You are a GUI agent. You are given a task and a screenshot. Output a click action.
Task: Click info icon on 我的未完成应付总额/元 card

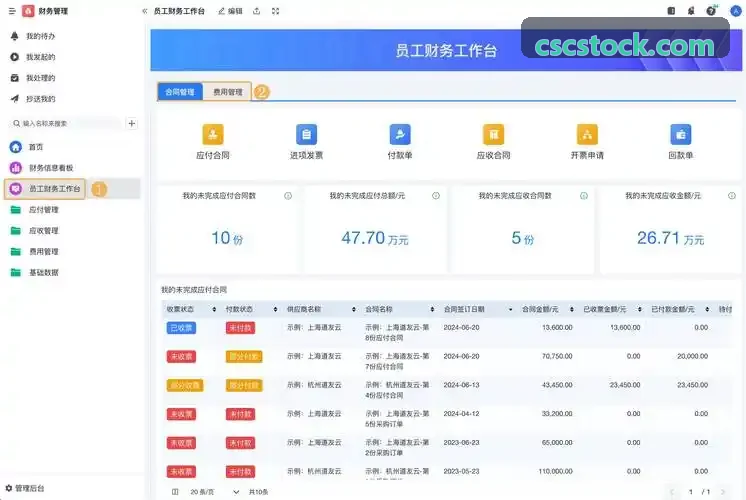[436, 196]
